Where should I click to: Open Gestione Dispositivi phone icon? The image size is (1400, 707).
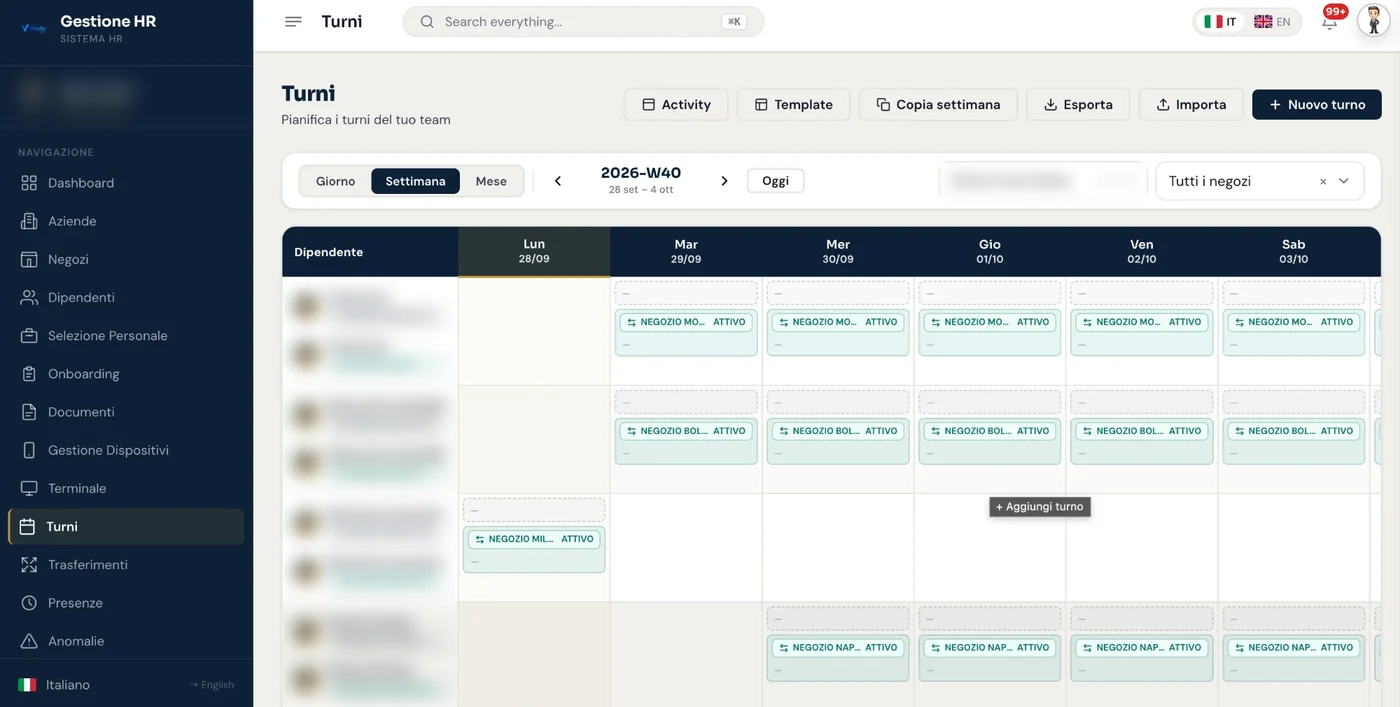(x=28, y=450)
